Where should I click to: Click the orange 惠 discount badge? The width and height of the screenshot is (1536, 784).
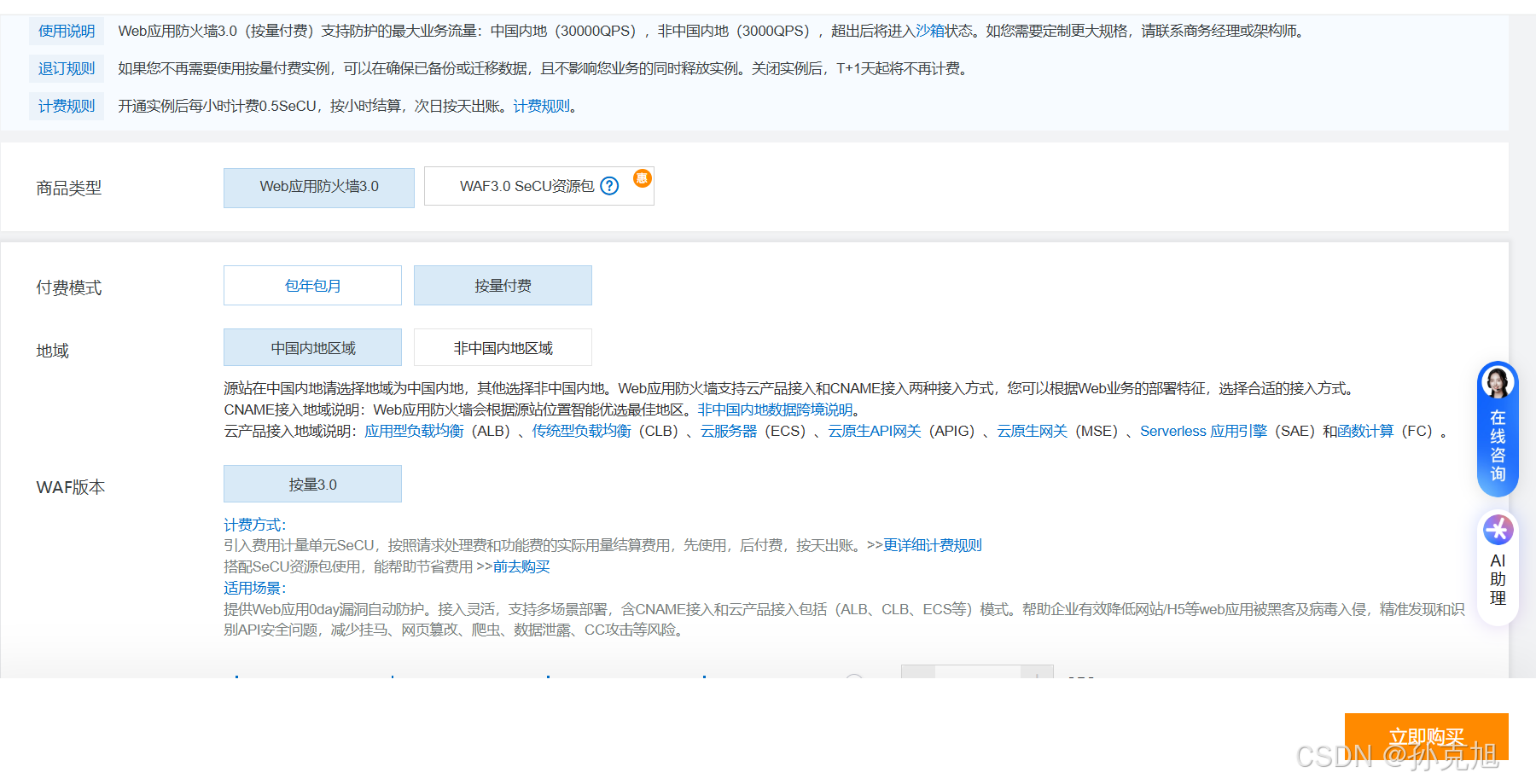[642, 177]
